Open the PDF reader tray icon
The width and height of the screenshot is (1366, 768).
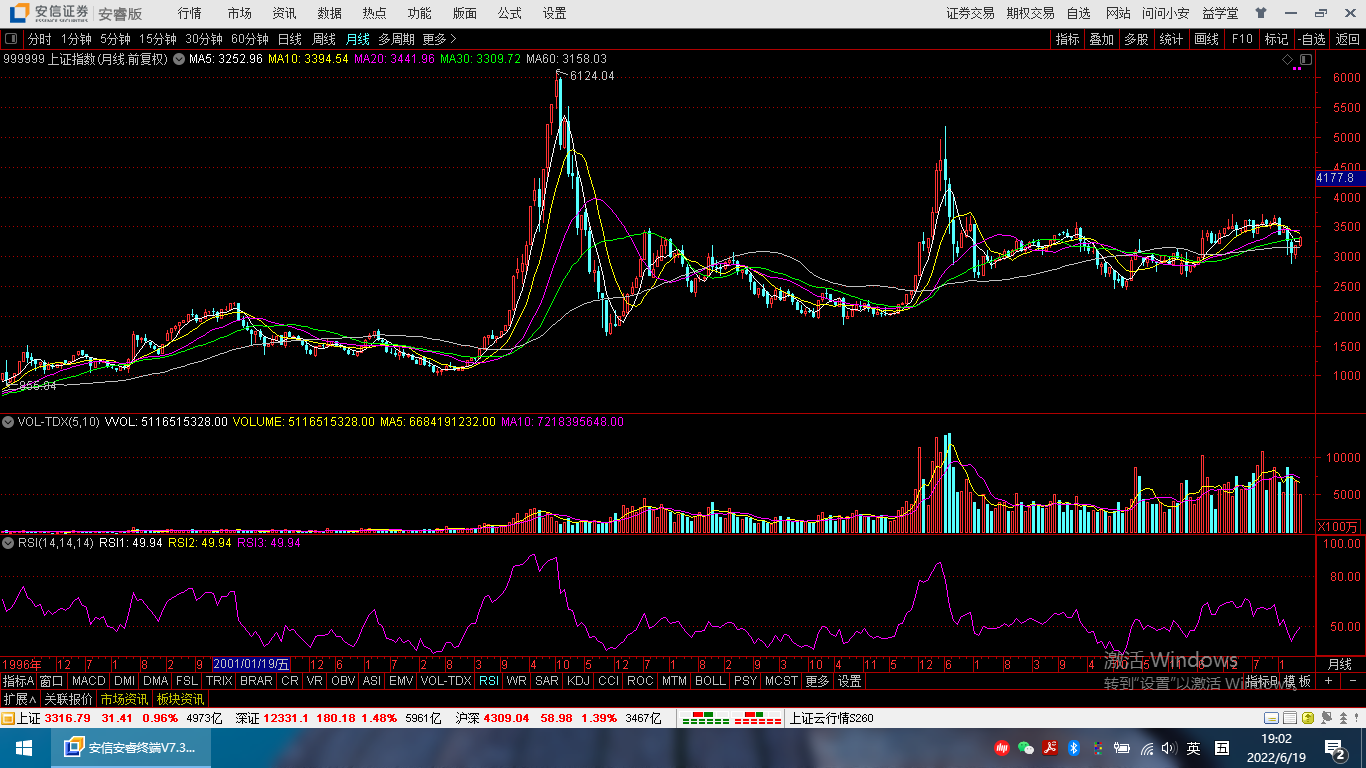[x=1050, y=748]
